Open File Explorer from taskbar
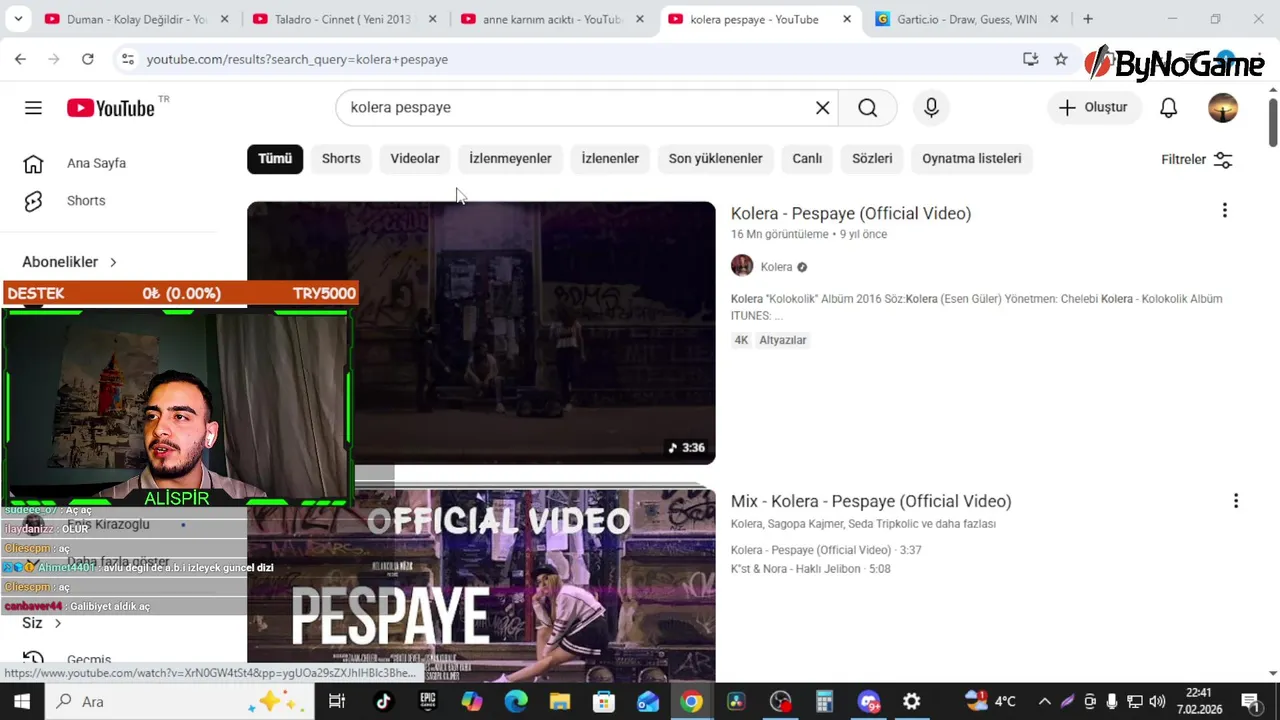This screenshot has width=1280, height=720. 559,701
